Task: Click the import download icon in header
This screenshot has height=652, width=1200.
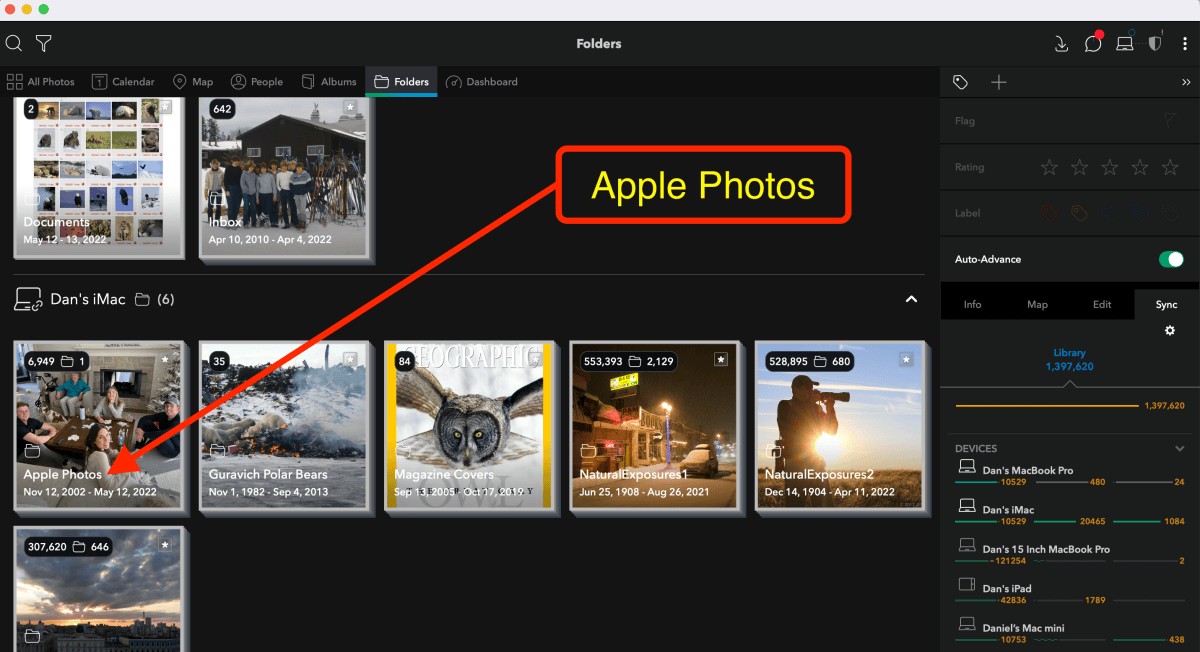Action: coord(1061,43)
